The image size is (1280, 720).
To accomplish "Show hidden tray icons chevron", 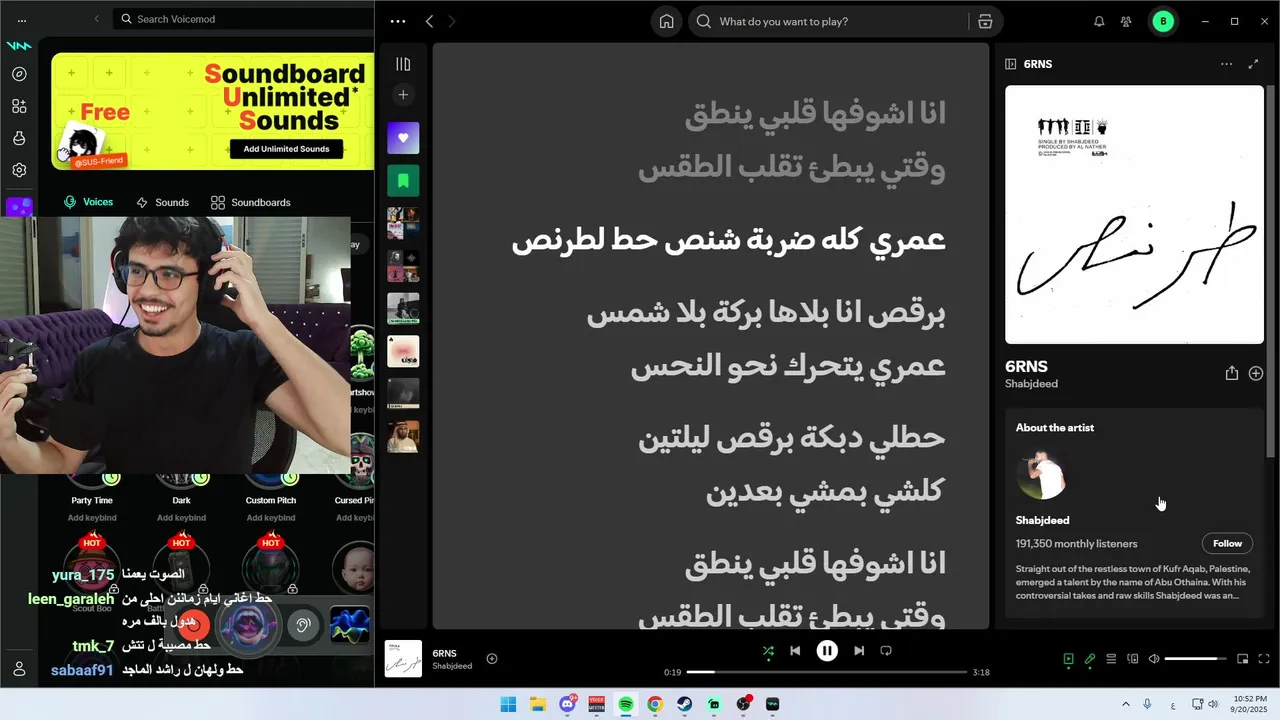I will [1126, 704].
